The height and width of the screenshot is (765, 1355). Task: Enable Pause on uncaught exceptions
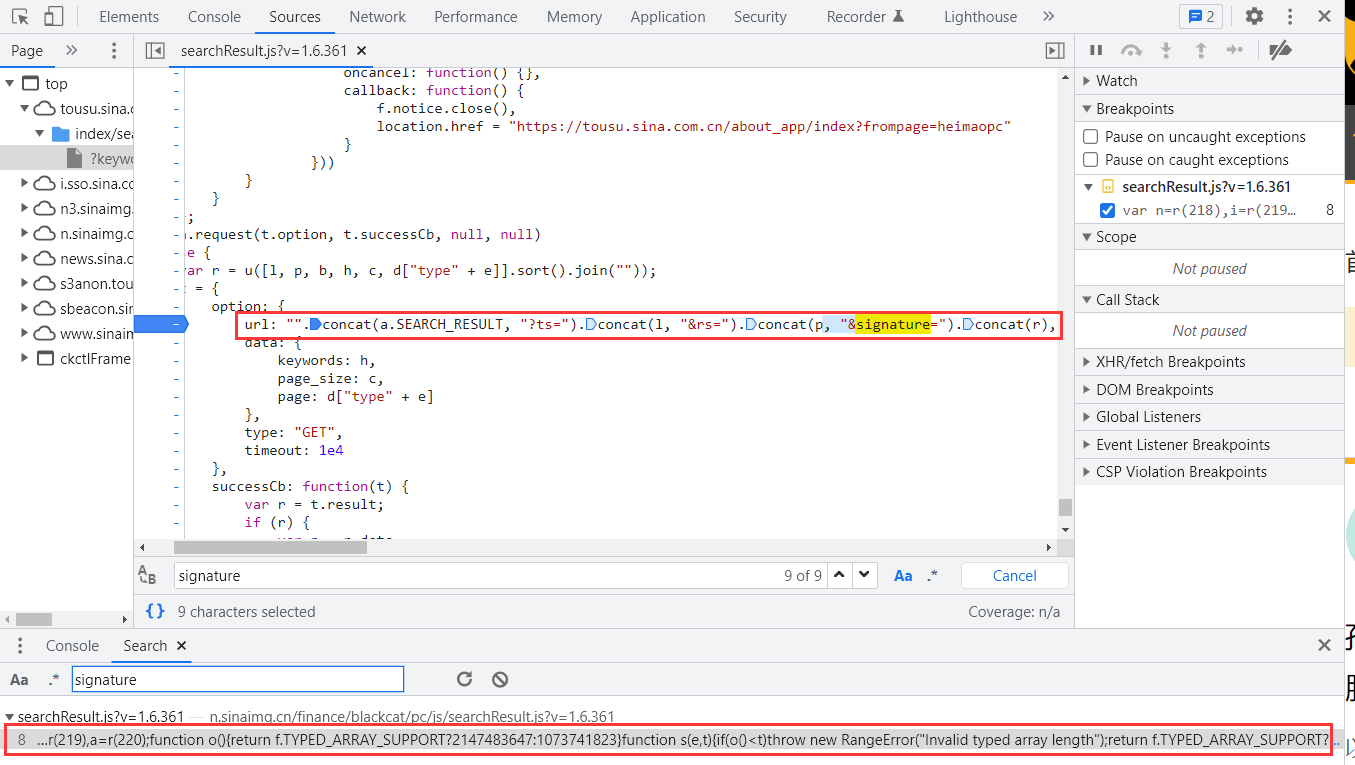pyautogui.click(x=1091, y=137)
